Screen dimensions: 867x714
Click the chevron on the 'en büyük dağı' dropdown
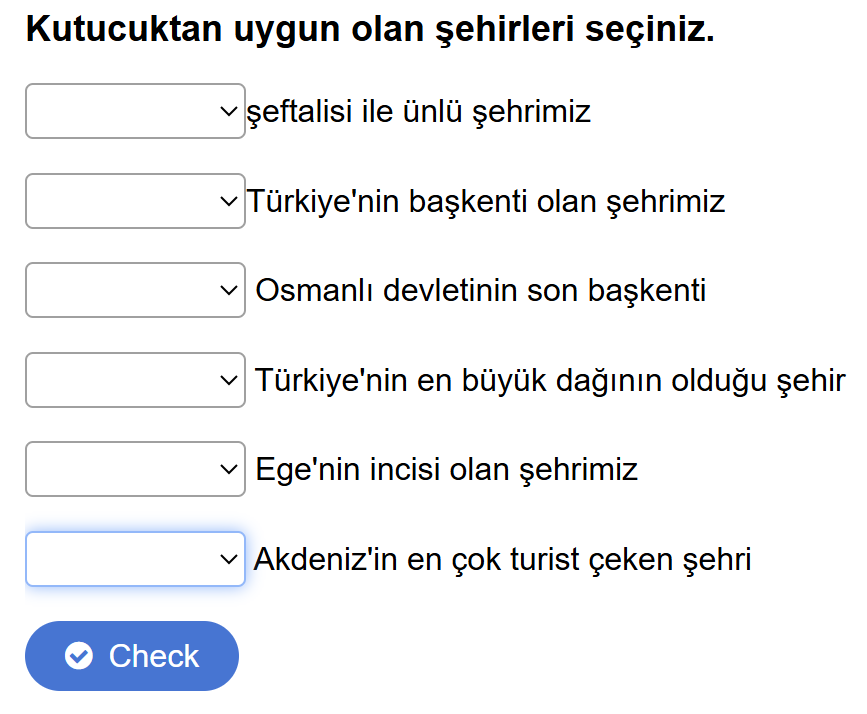click(x=228, y=380)
